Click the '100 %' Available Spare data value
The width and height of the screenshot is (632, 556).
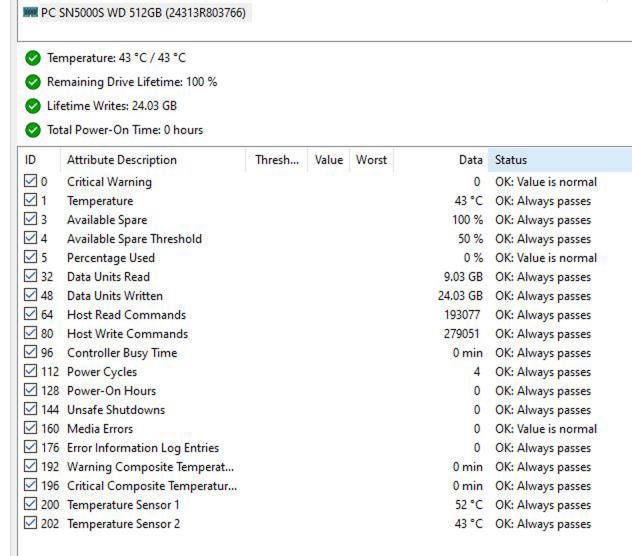[x=468, y=220]
